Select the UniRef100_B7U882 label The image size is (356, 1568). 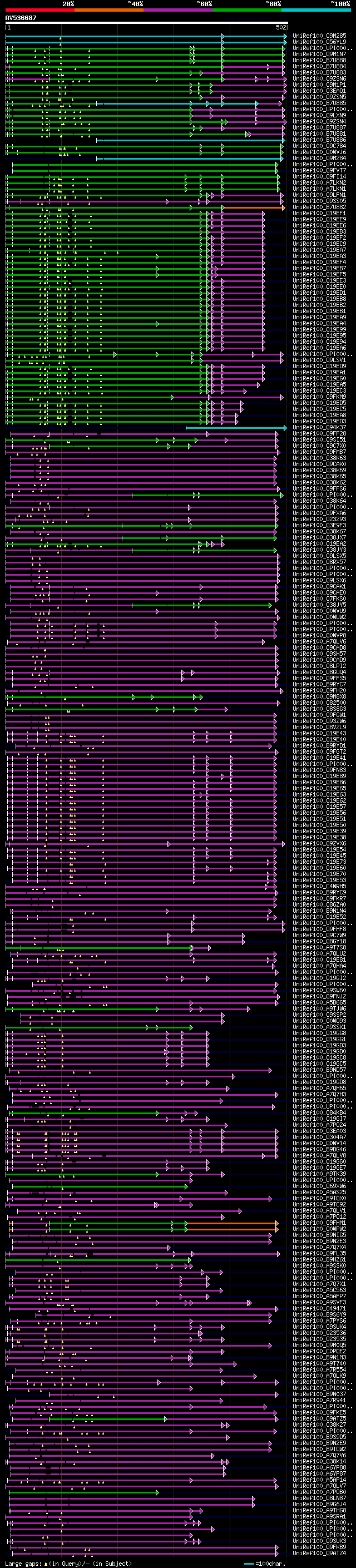pyautogui.click(x=319, y=207)
